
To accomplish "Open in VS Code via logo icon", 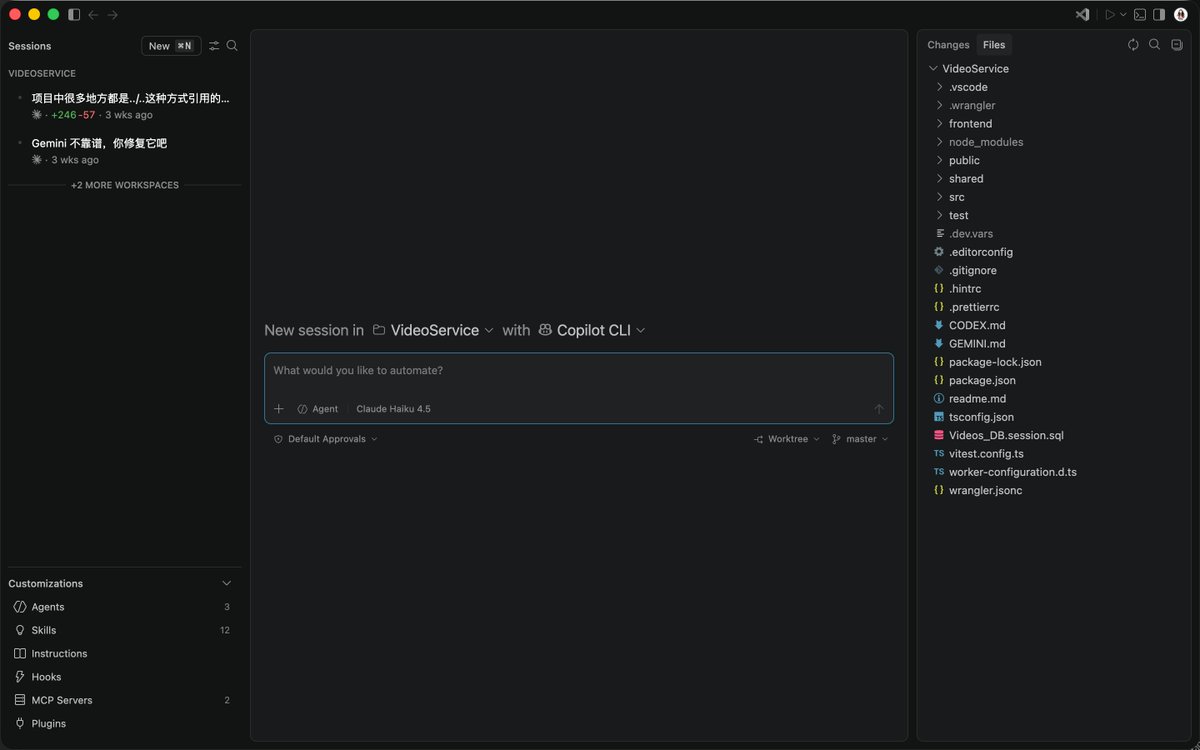I will pos(1082,15).
